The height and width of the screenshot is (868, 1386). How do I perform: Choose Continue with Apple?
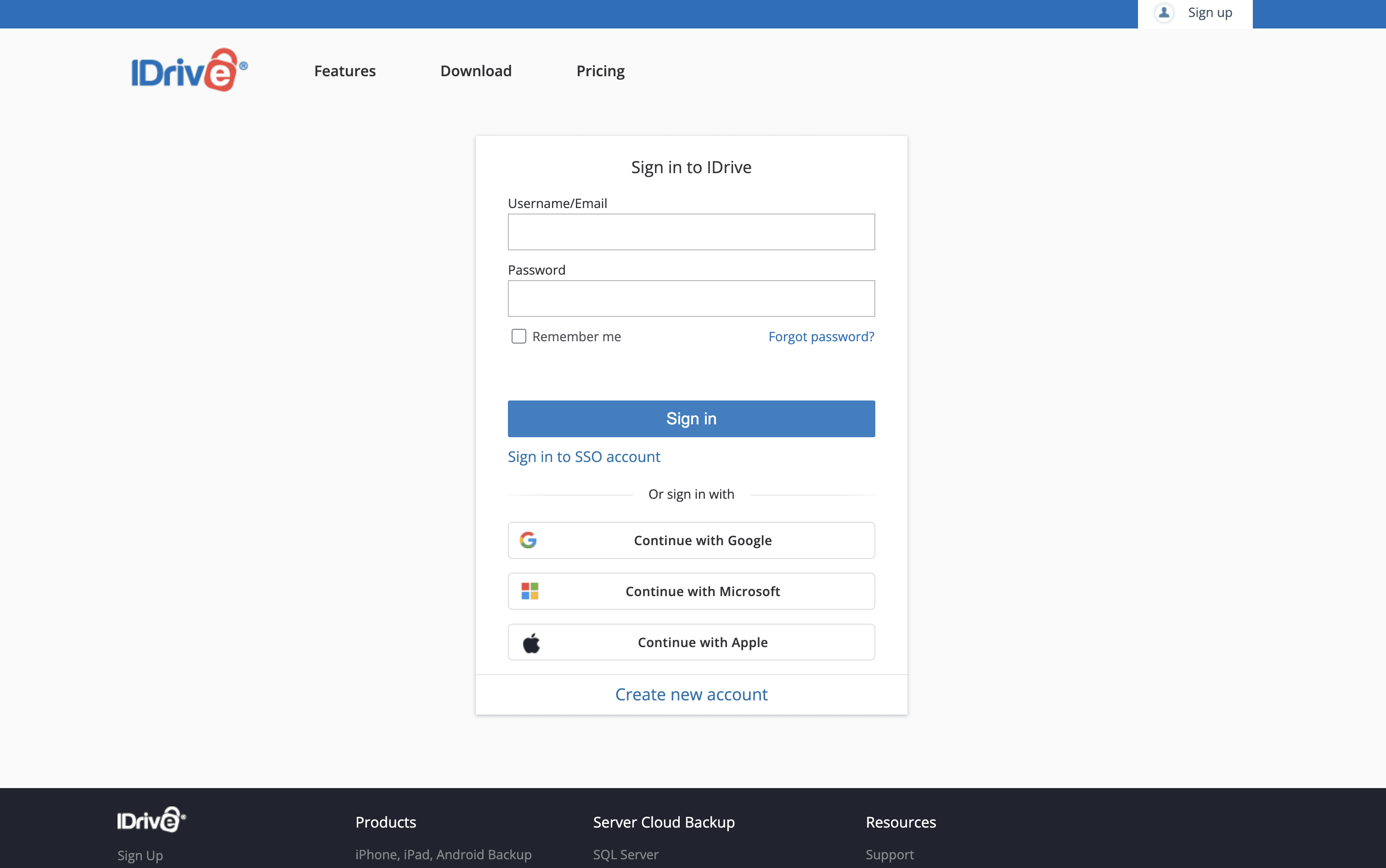coord(691,643)
